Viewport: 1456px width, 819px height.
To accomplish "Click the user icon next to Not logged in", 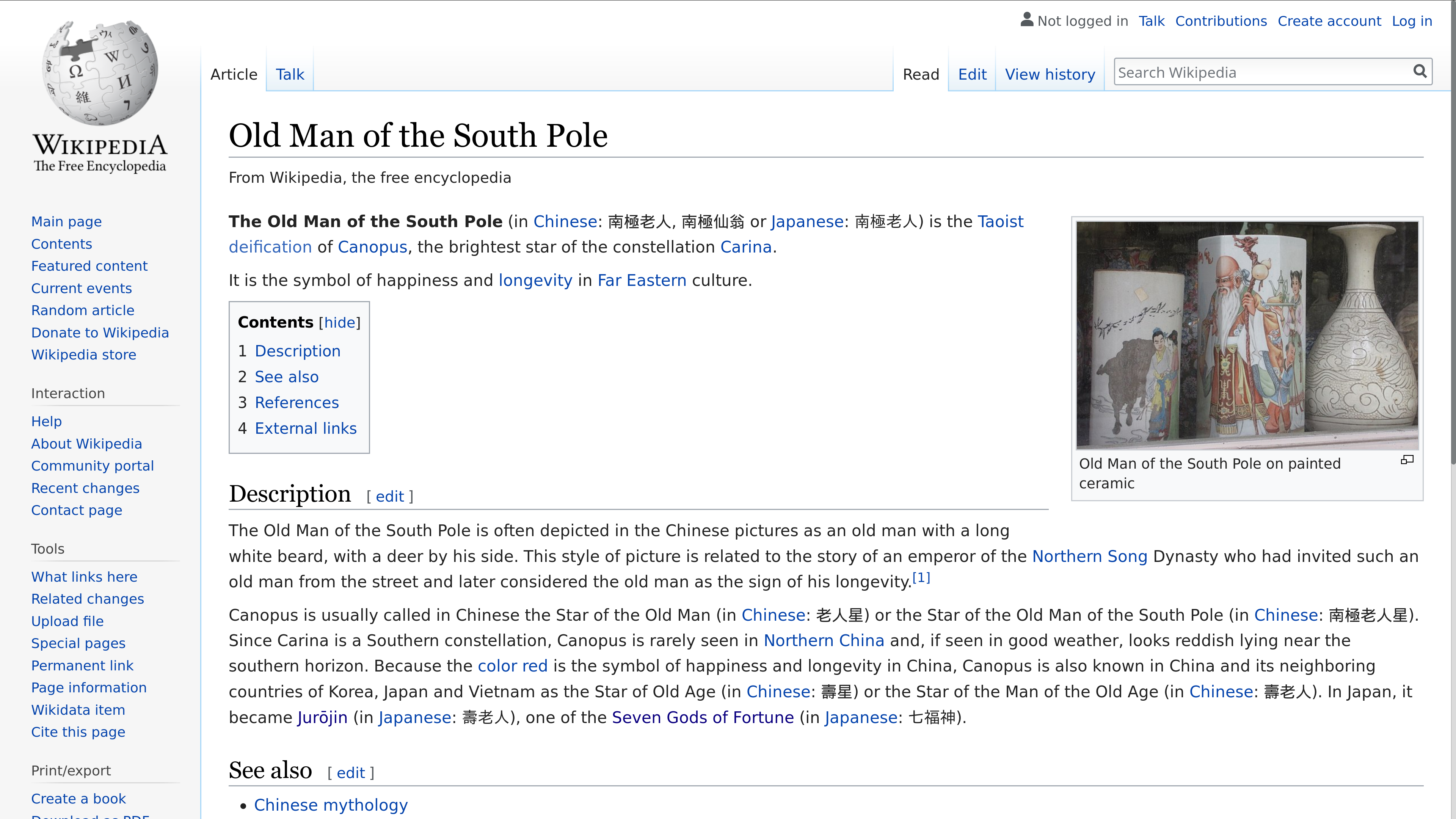I will point(1027,20).
